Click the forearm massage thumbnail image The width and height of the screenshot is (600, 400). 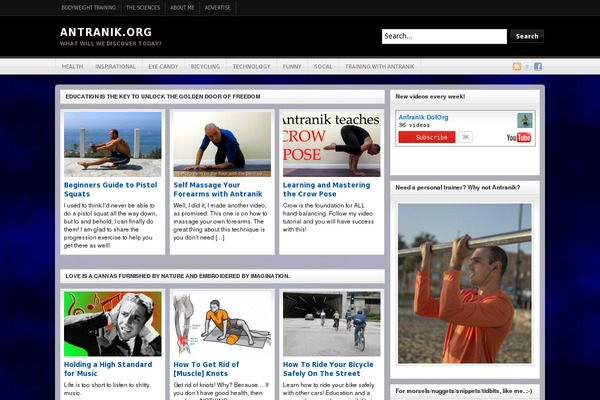pyautogui.click(x=222, y=144)
